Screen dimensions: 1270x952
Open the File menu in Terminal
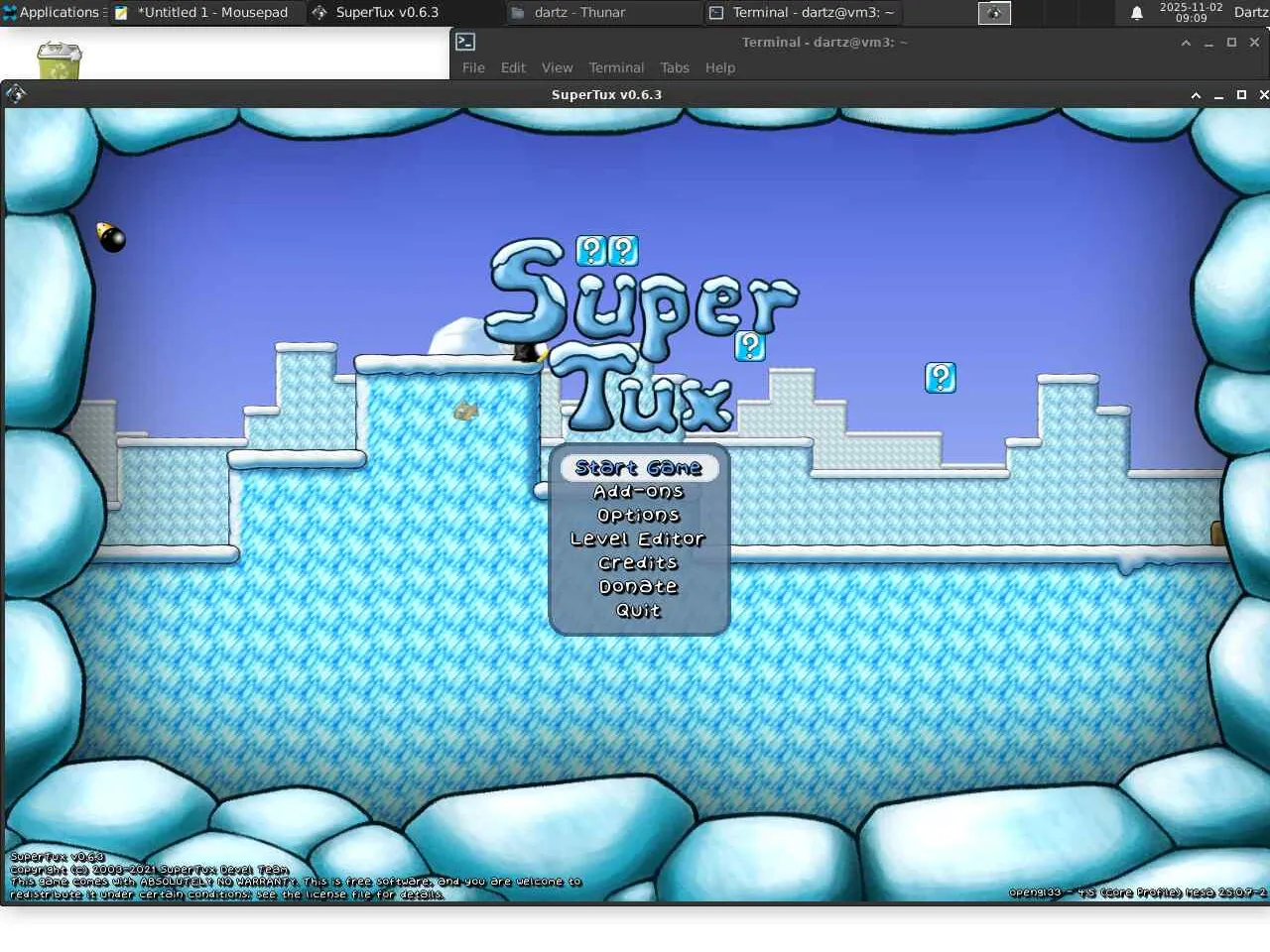(x=473, y=67)
